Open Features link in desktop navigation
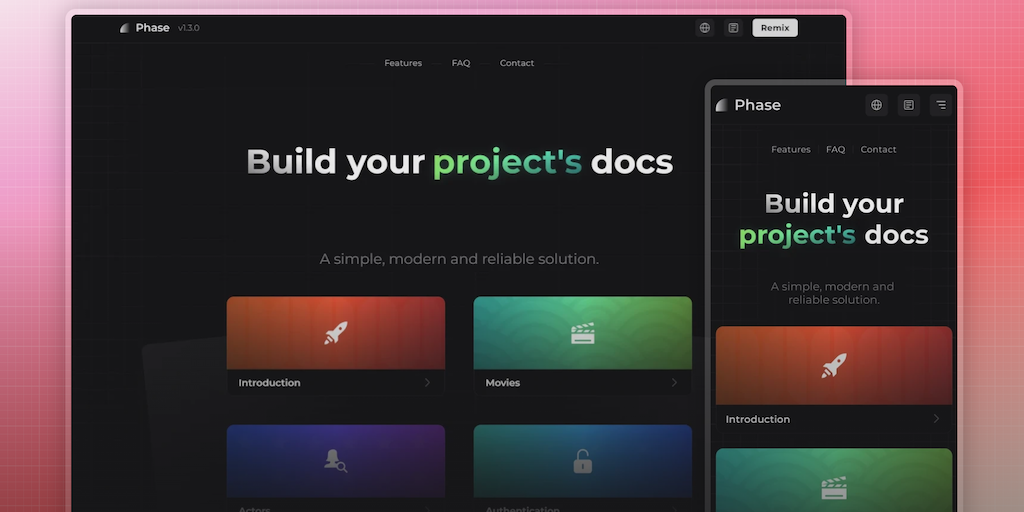 click(403, 63)
